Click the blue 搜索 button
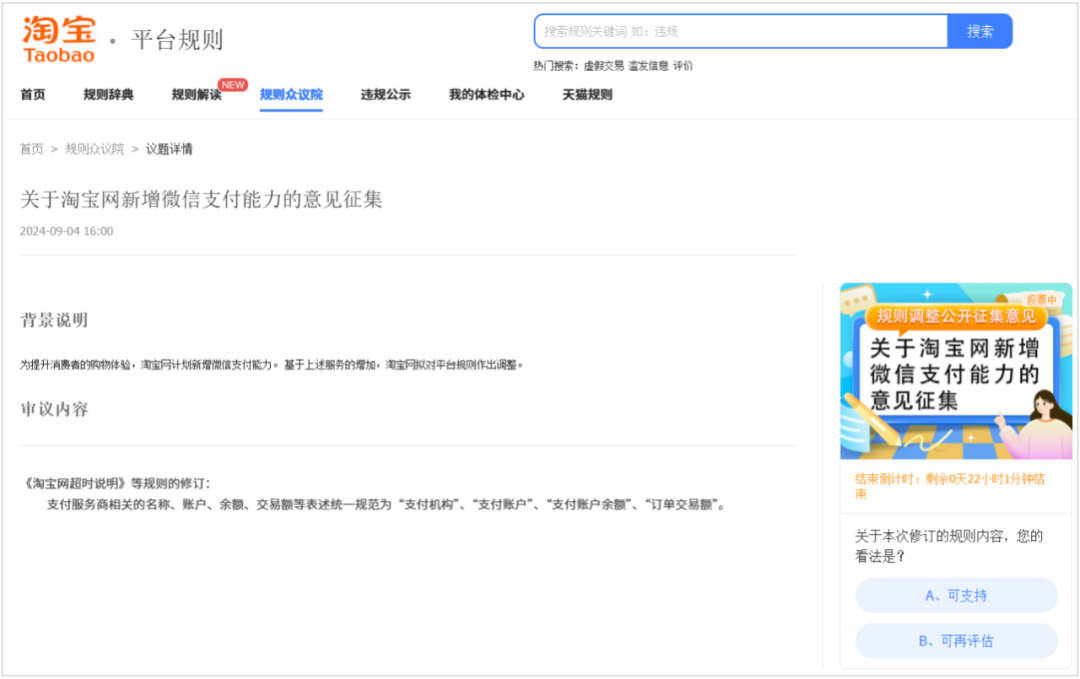 click(979, 31)
